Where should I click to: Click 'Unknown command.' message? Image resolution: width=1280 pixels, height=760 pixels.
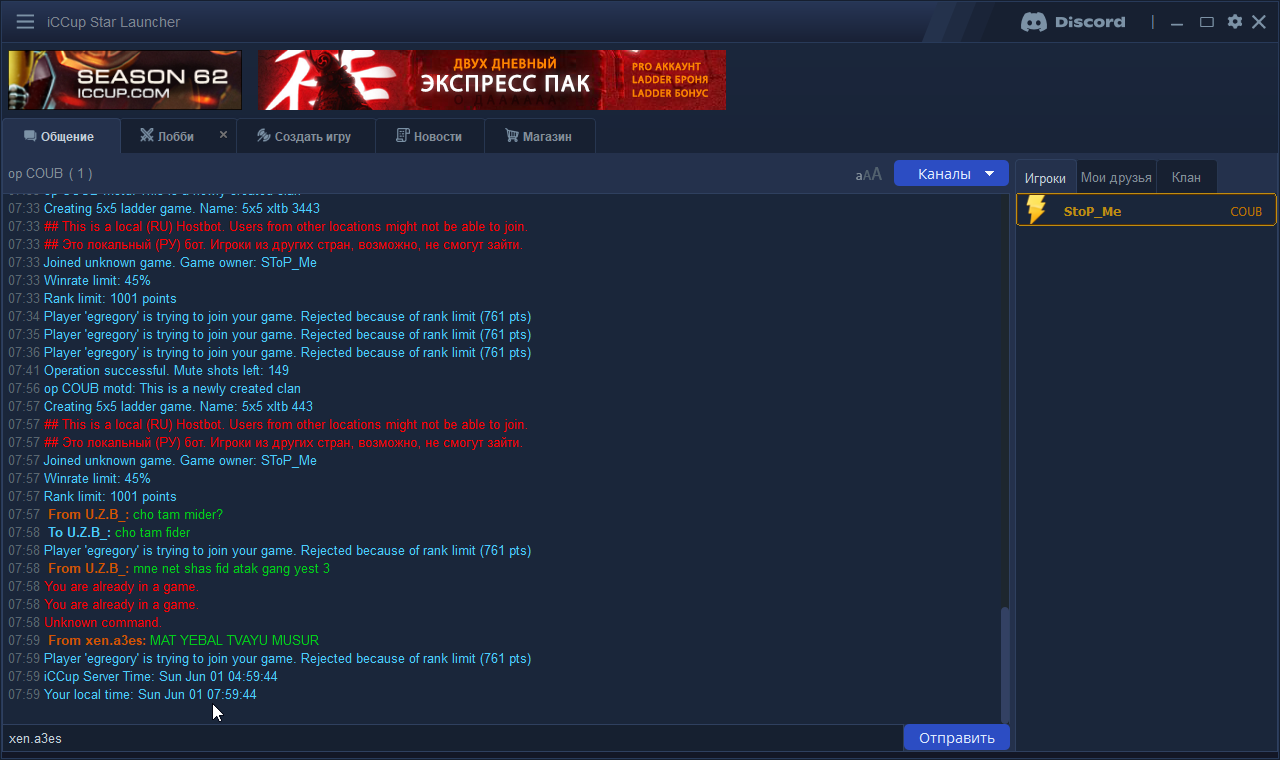click(103, 622)
